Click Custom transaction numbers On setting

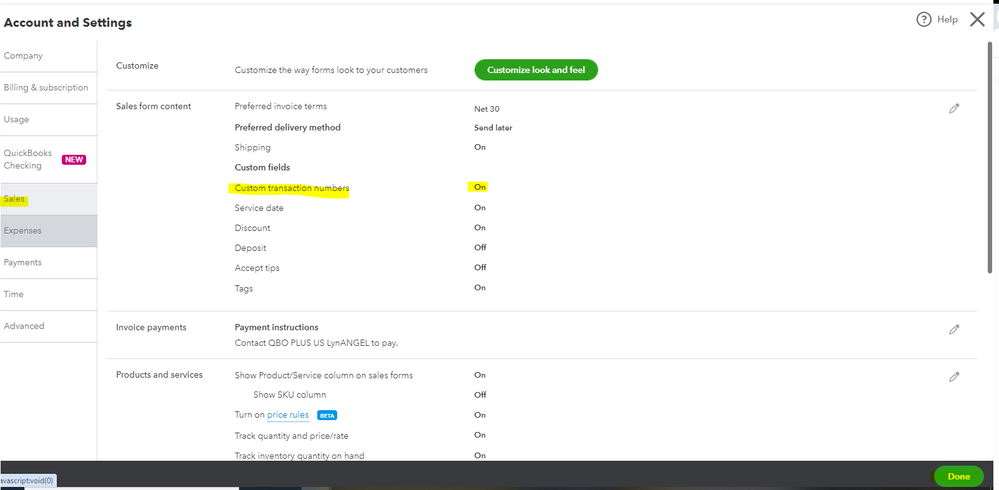click(x=480, y=188)
